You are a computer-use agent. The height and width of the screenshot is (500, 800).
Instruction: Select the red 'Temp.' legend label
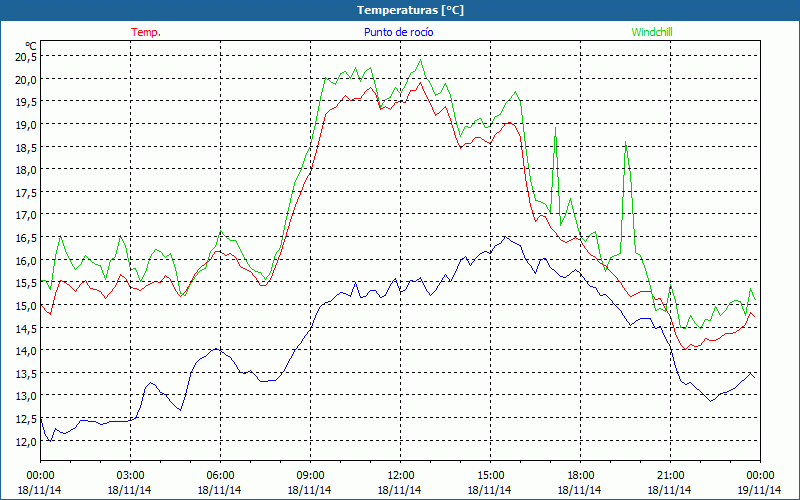click(x=146, y=32)
